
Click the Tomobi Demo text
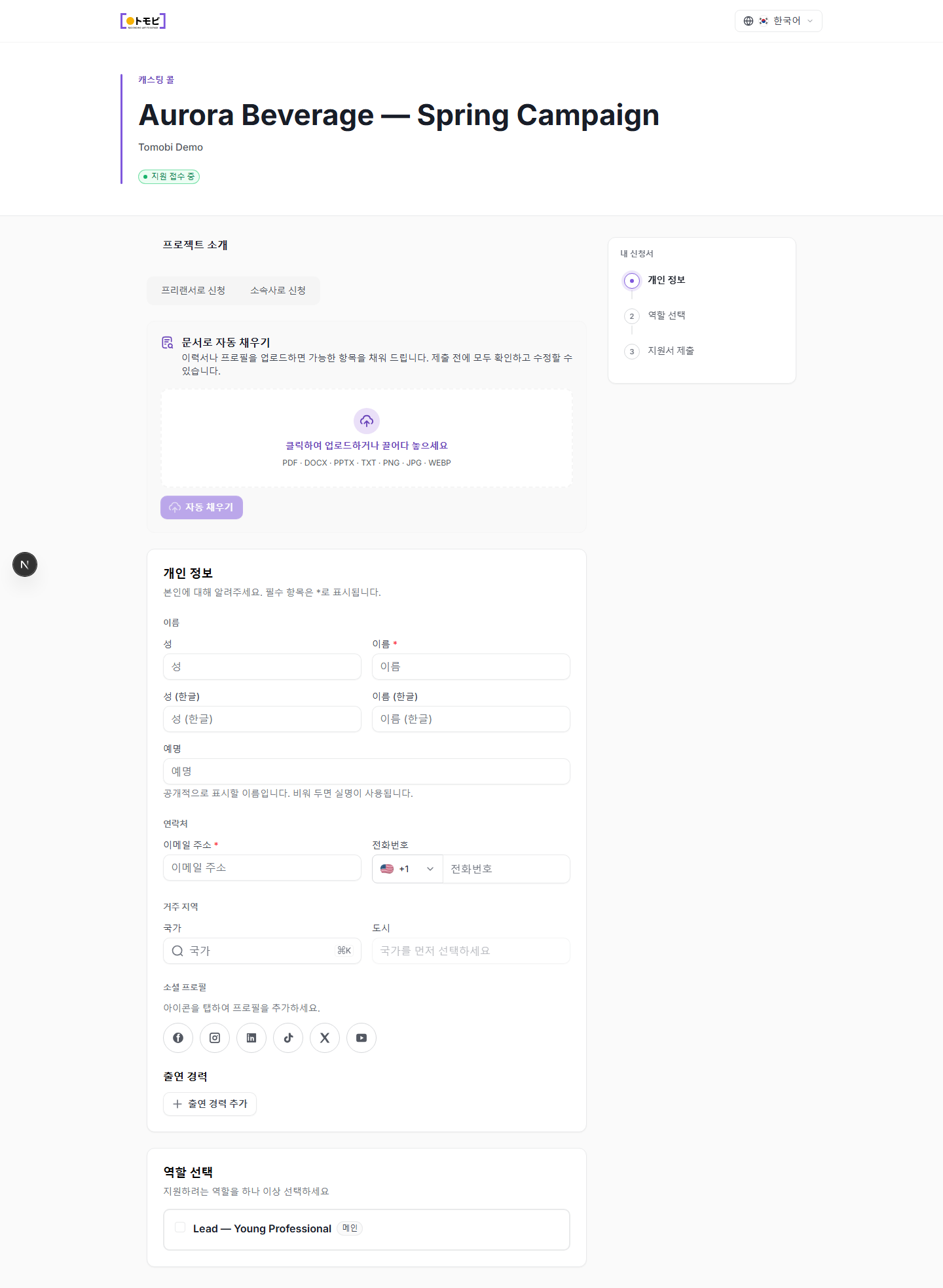(x=171, y=147)
